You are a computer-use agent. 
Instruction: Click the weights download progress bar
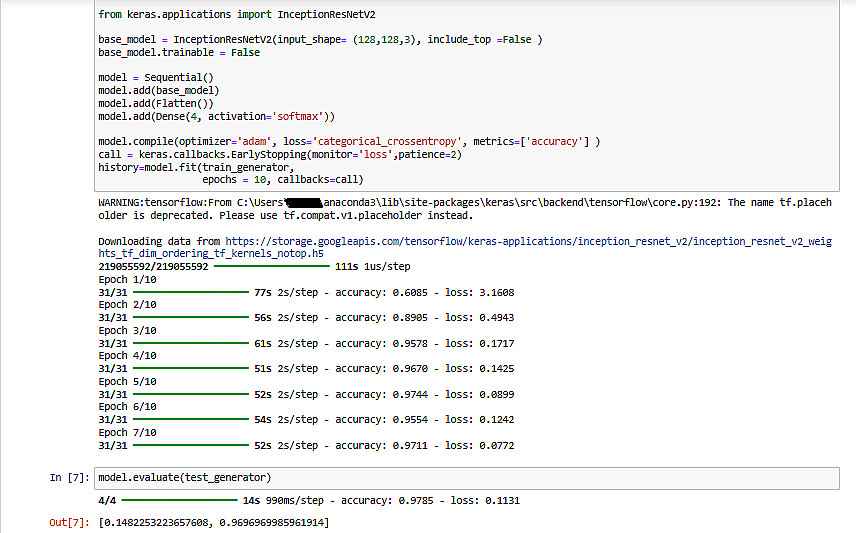pos(271,267)
